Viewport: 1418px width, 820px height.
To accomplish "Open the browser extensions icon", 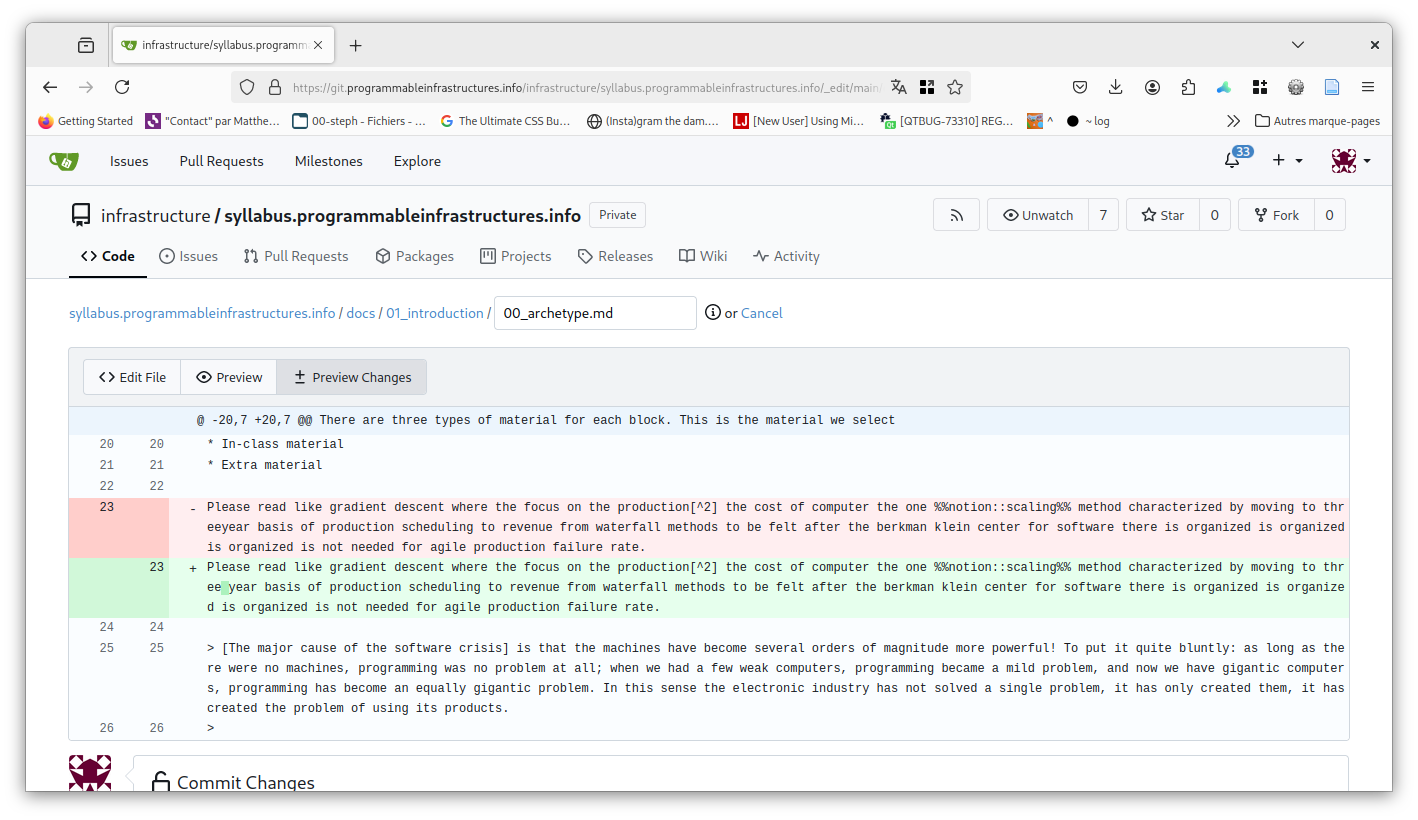I will 1188,87.
